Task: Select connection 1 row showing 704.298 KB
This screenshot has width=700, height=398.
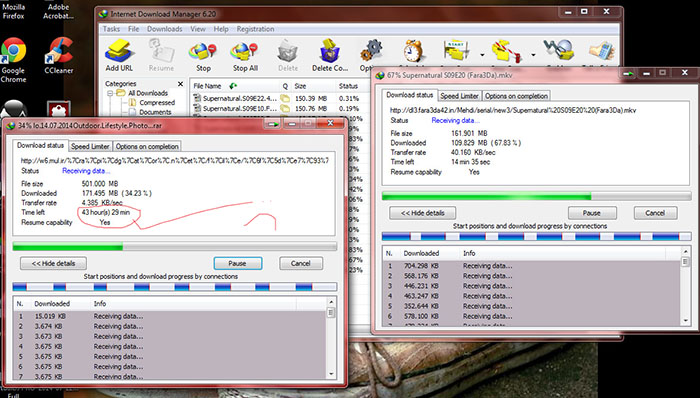Action: [x=532, y=265]
